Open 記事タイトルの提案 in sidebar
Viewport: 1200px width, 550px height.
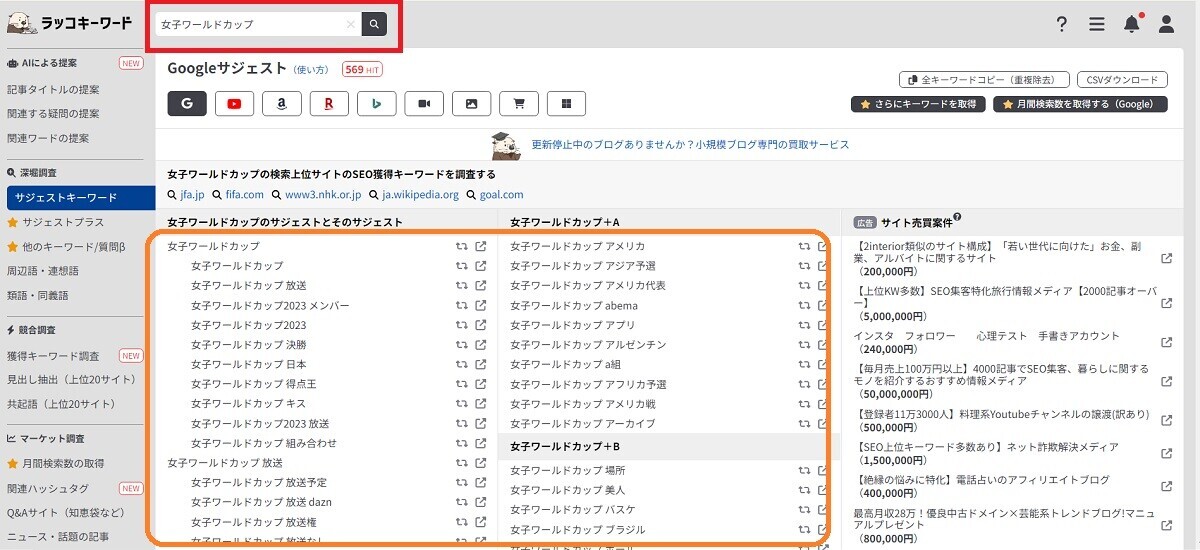(53, 89)
